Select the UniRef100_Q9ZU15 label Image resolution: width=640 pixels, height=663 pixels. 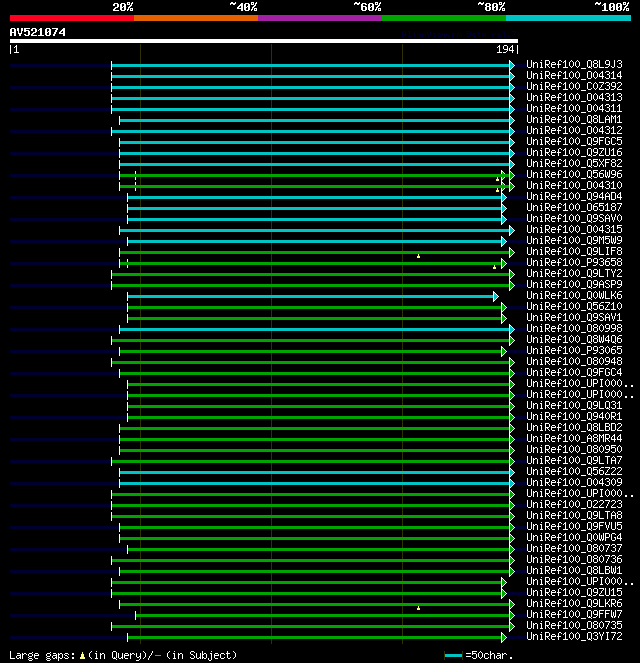coord(574,592)
